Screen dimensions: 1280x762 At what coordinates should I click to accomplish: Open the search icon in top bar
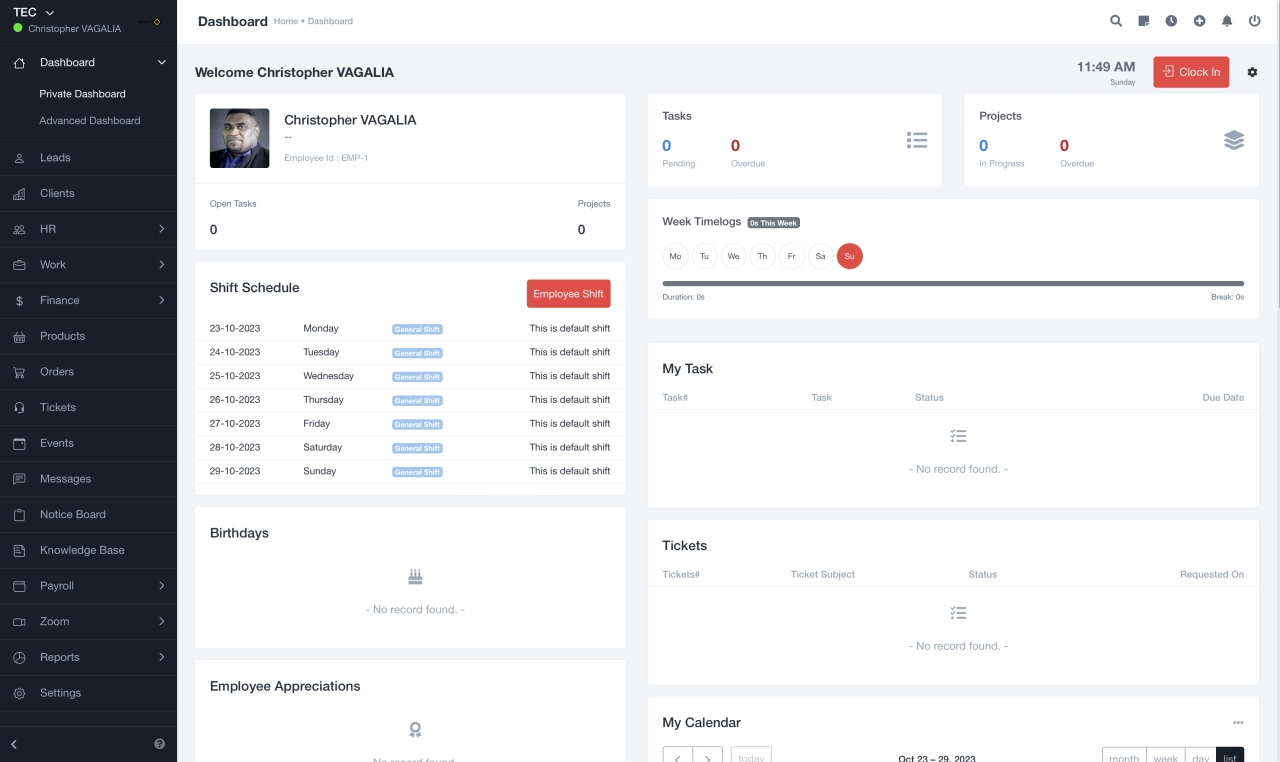1116,21
